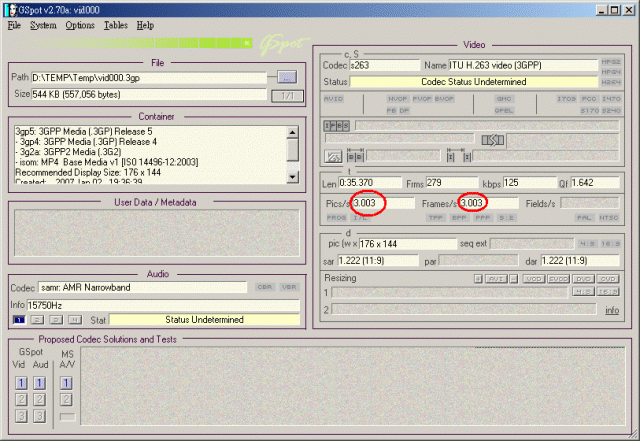
Task: Click the VGS graph icon button
Action: [333, 156]
